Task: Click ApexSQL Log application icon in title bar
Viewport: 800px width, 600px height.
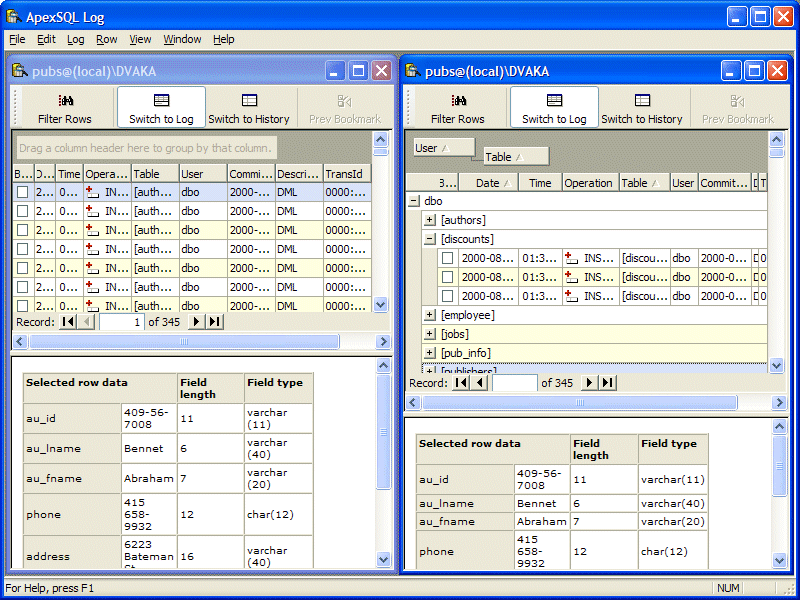Action: [14, 17]
